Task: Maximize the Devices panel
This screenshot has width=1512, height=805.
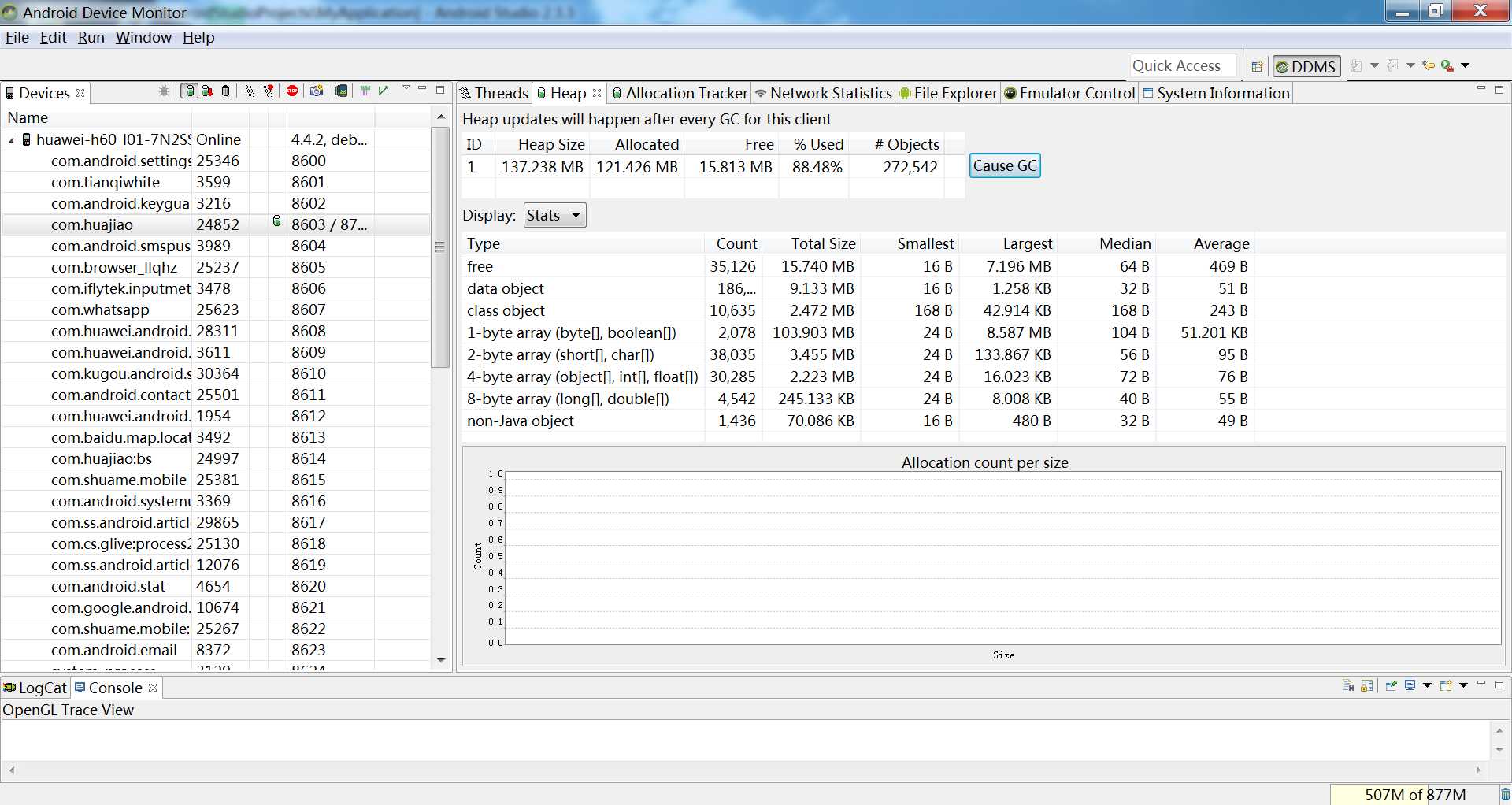Action: tap(440, 90)
